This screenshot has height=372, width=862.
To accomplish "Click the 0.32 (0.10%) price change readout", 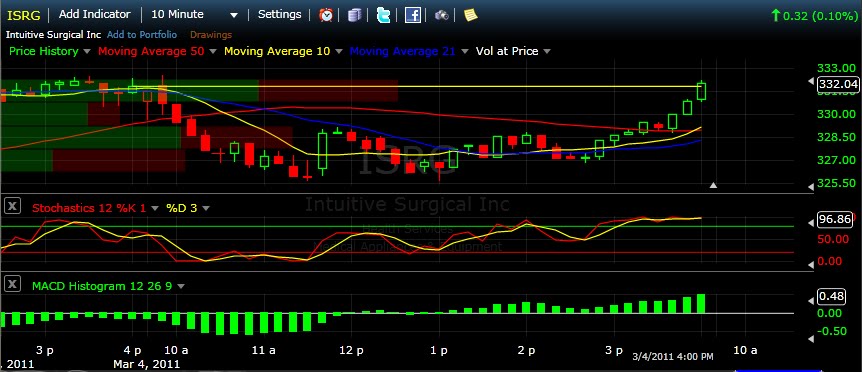I will click(814, 16).
